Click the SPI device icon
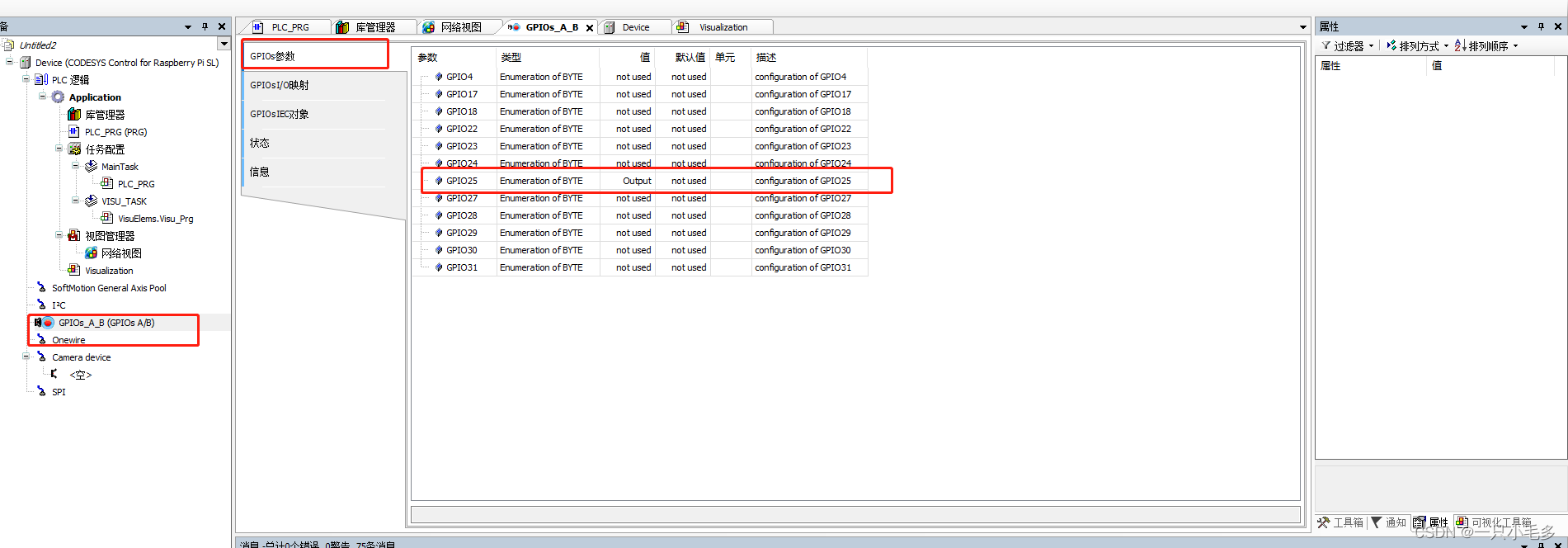Viewport: 1568px width, 548px height. pyautogui.click(x=41, y=391)
